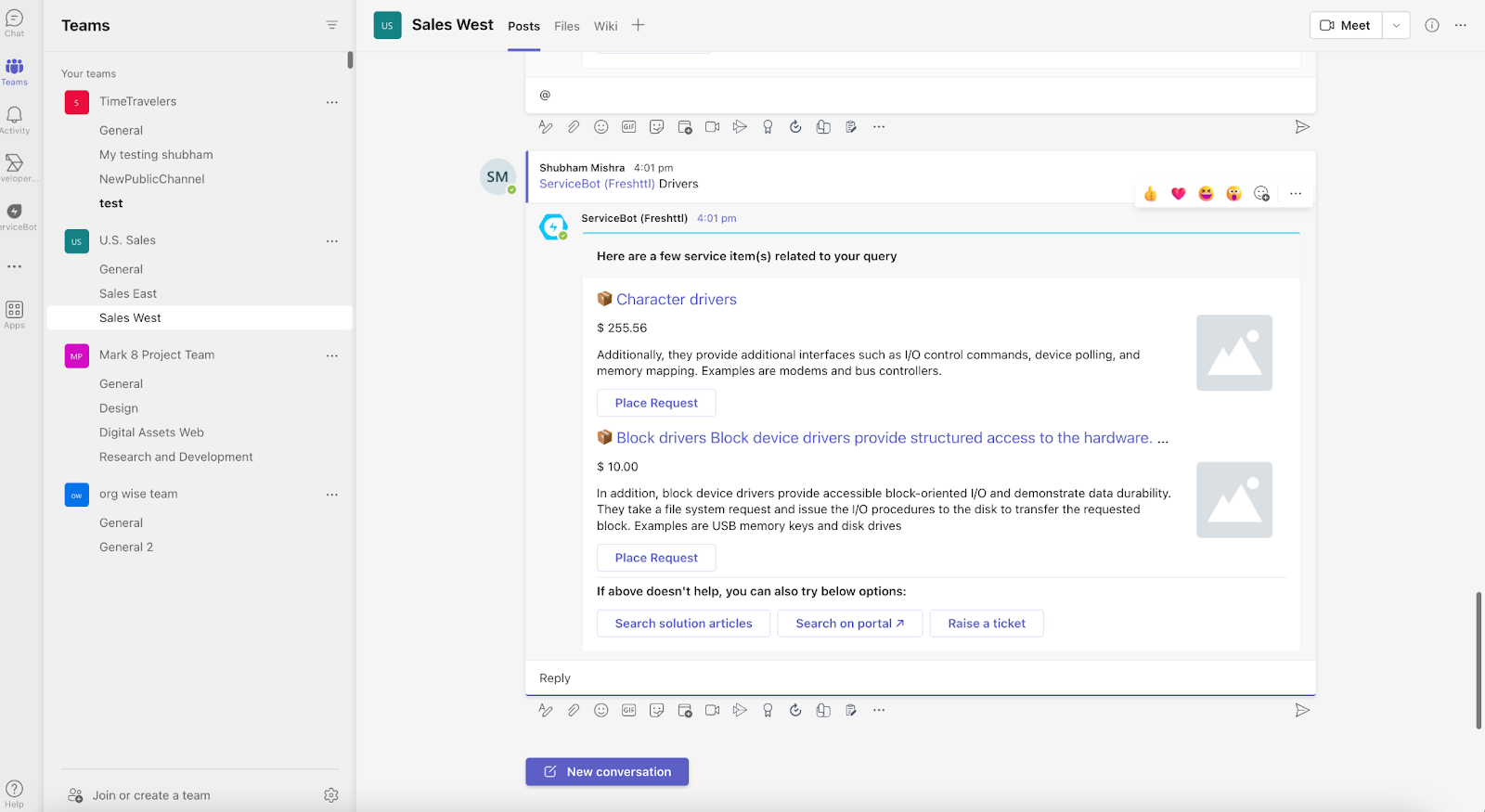1485x812 pixels.
Task: Open more options for Mark 8 Project Team
Action: click(332, 355)
